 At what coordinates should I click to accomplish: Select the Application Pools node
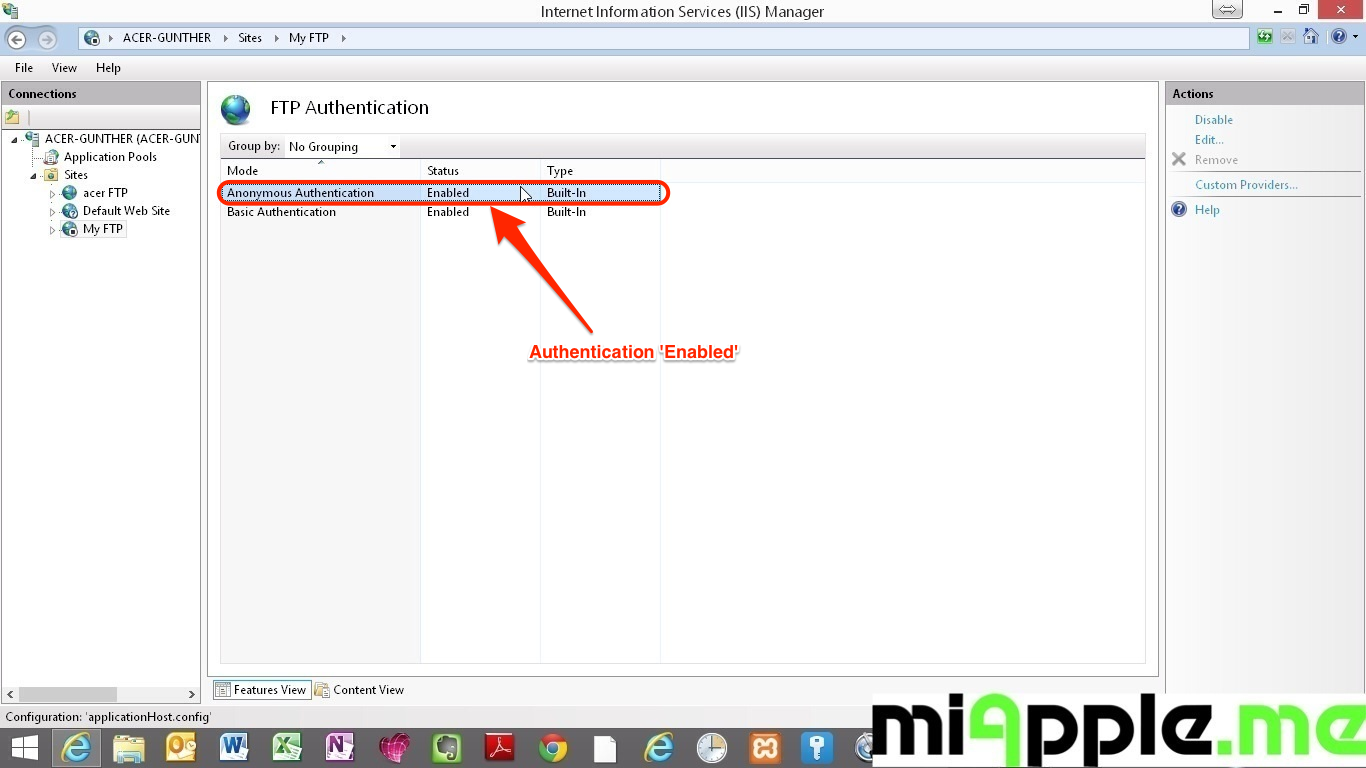pos(109,157)
